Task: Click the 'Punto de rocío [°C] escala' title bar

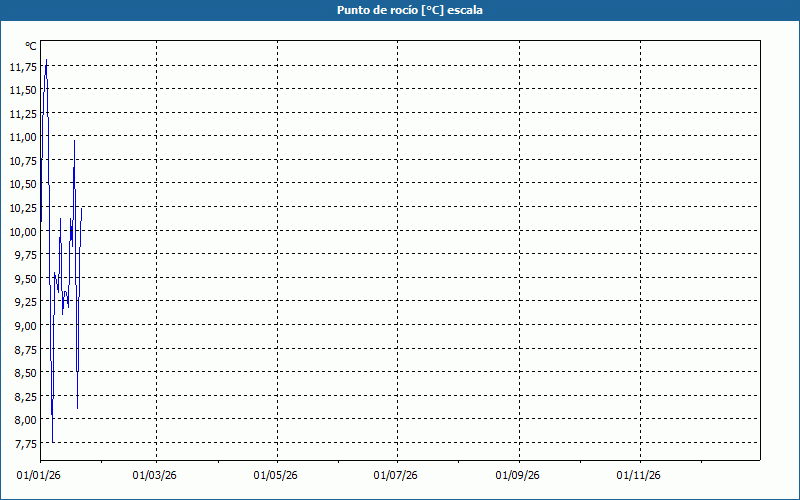Action: tap(400, 10)
